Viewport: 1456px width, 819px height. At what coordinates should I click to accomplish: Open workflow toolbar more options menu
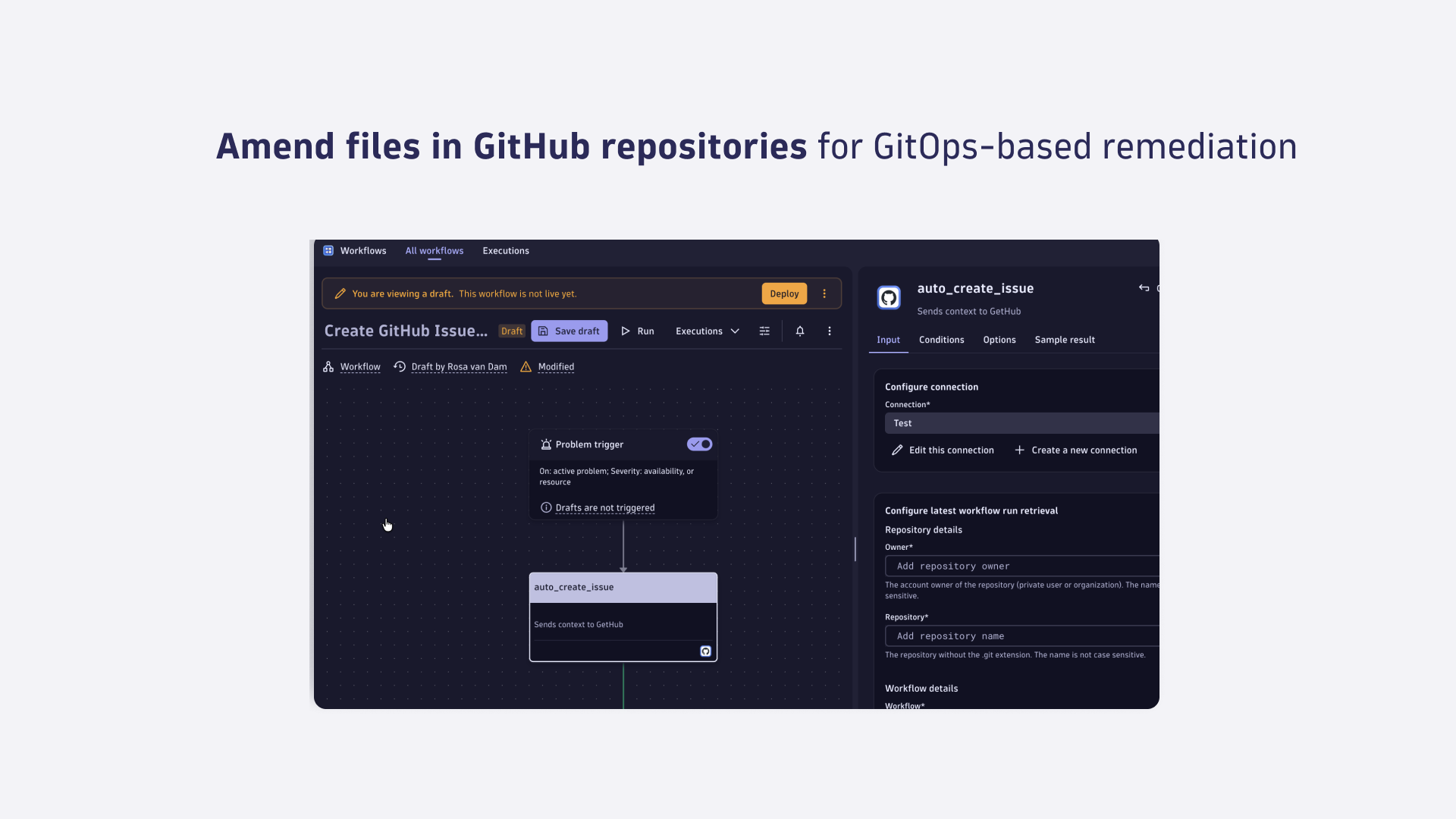coord(830,331)
